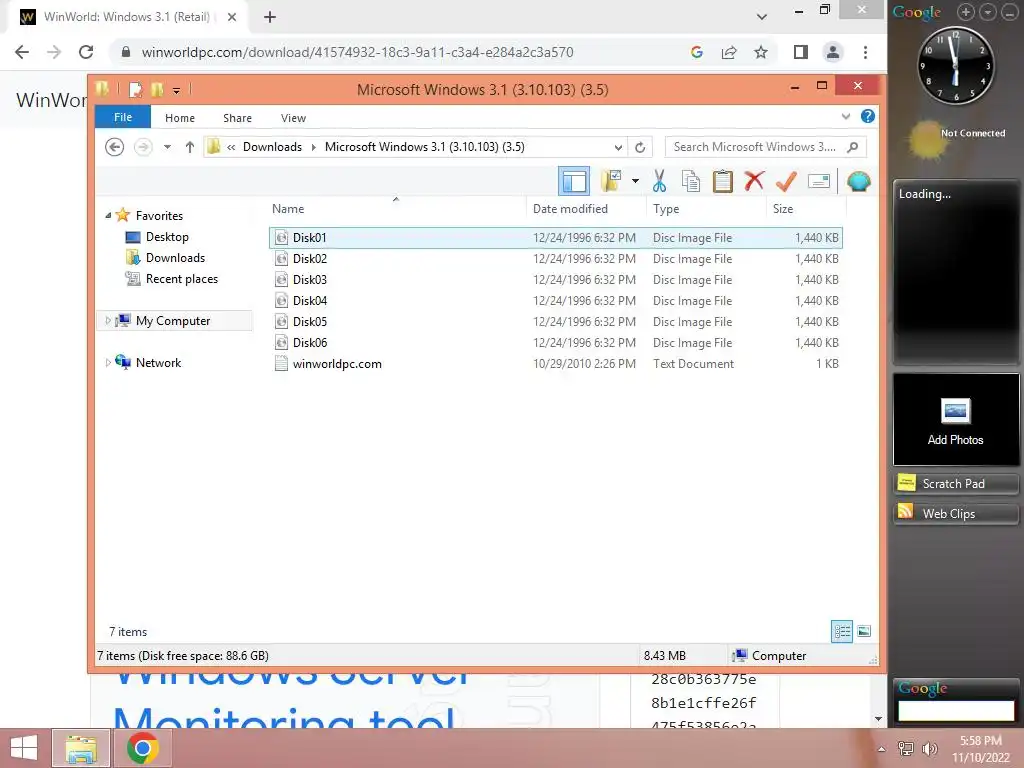Open the File ribbon tab
The image size is (1024, 768).
123,118
